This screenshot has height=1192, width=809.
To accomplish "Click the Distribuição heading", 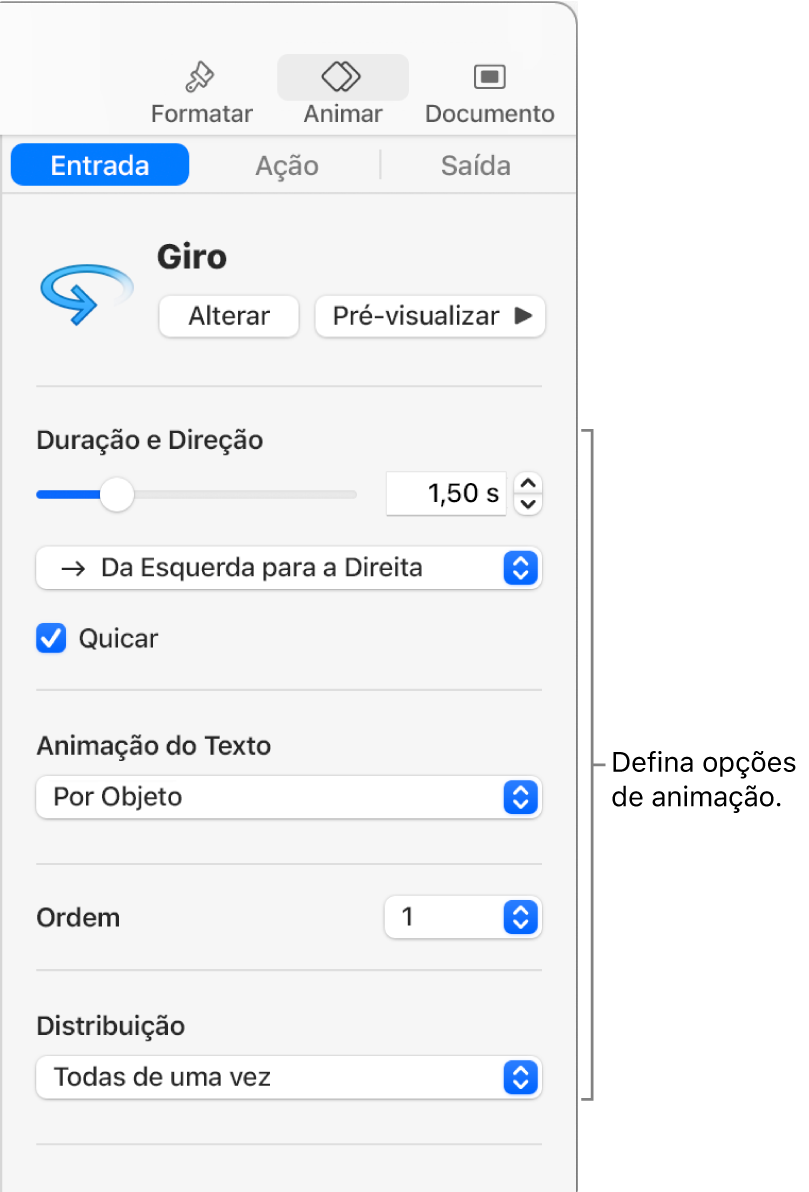I will point(111,1026).
